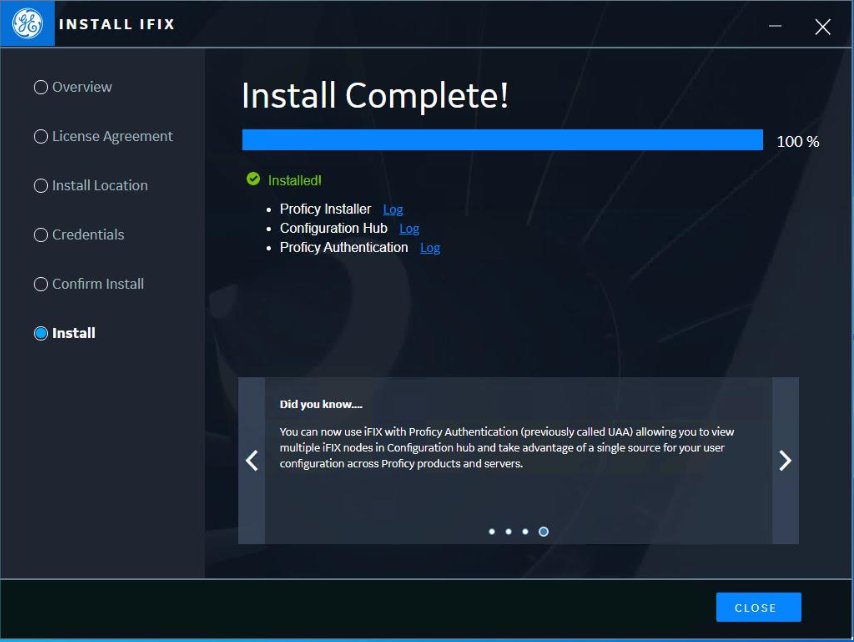Image resolution: width=854 pixels, height=642 pixels.
Task: Click the Install Complete! heading
Action: tap(375, 96)
